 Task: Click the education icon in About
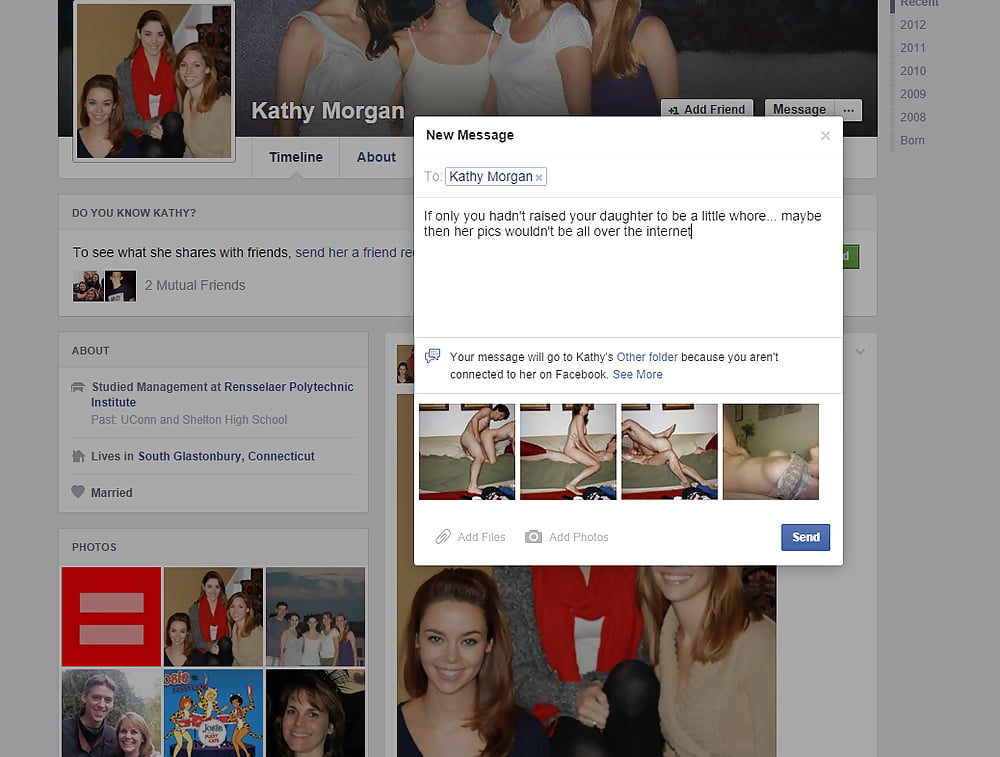click(x=78, y=386)
